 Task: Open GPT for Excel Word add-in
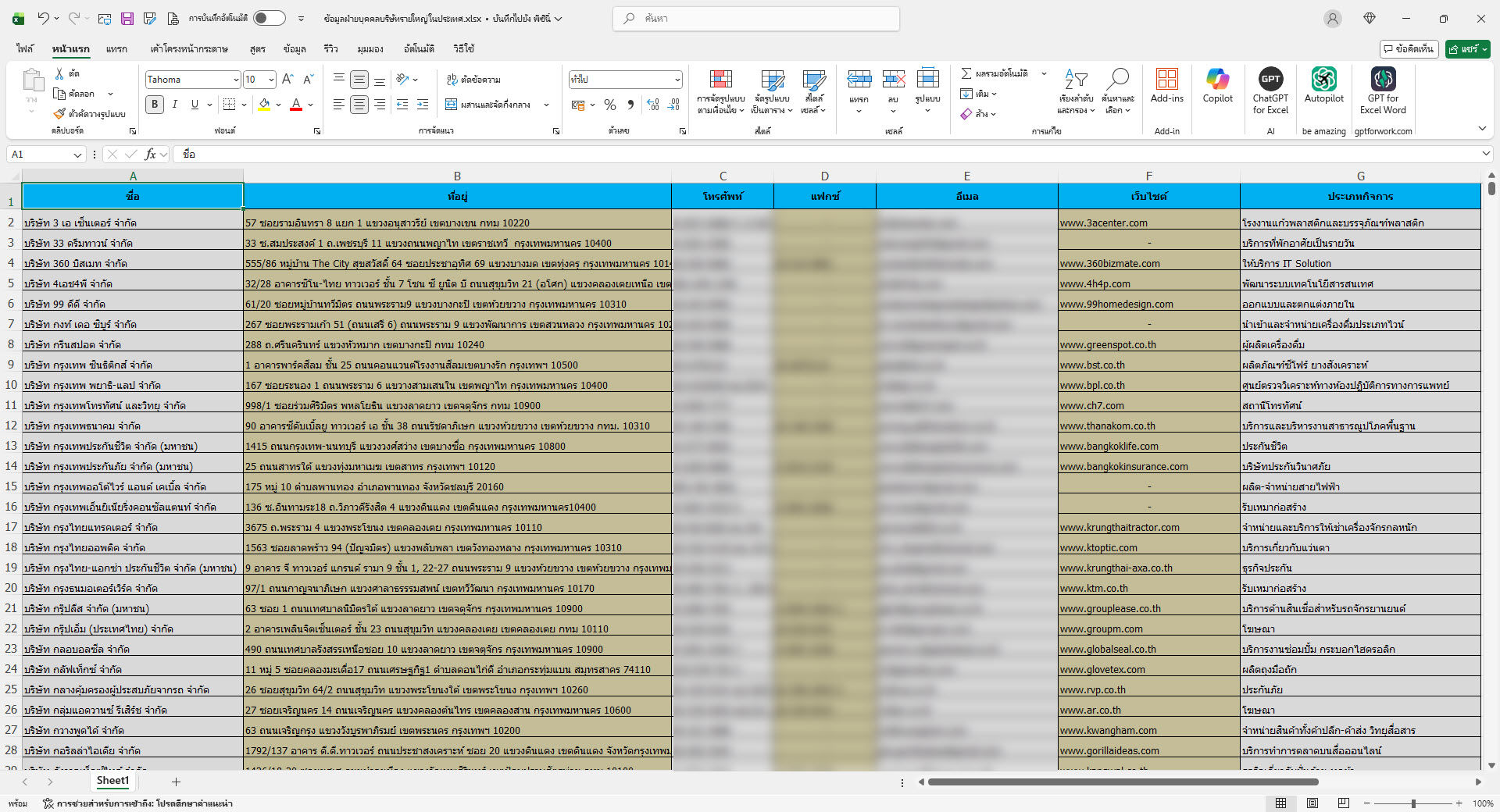click(1383, 86)
